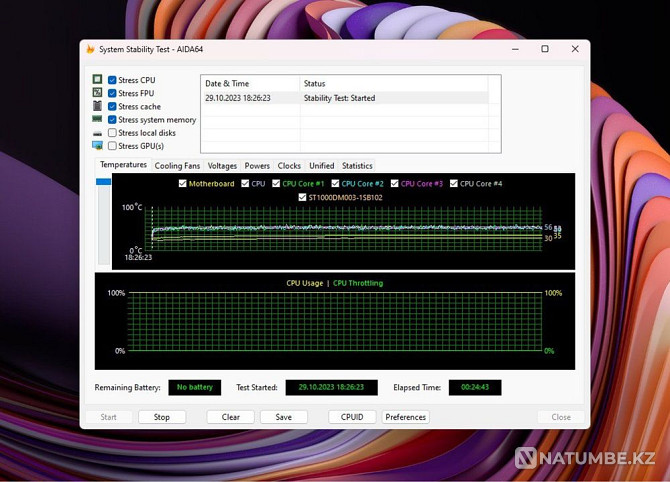Uncheck the Stress CPU checkbox
Viewport: 670px width, 482px height.
click(x=112, y=80)
